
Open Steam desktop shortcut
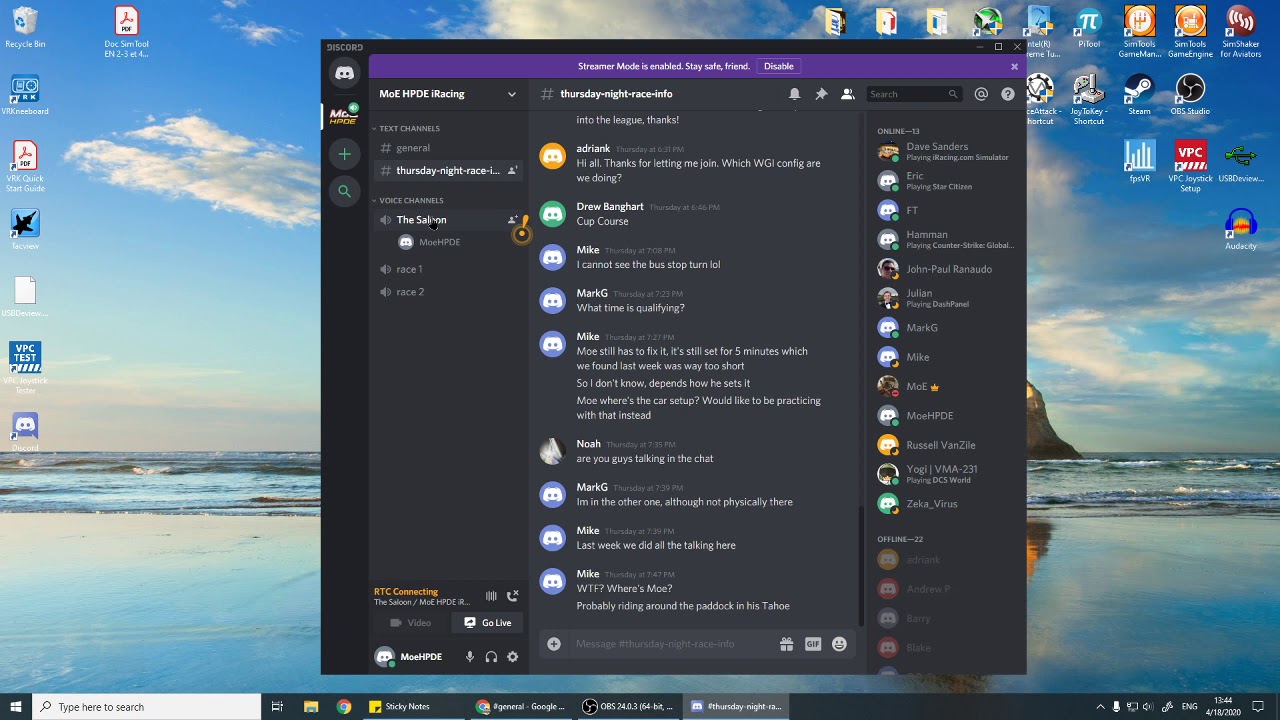pos(1139,95)
